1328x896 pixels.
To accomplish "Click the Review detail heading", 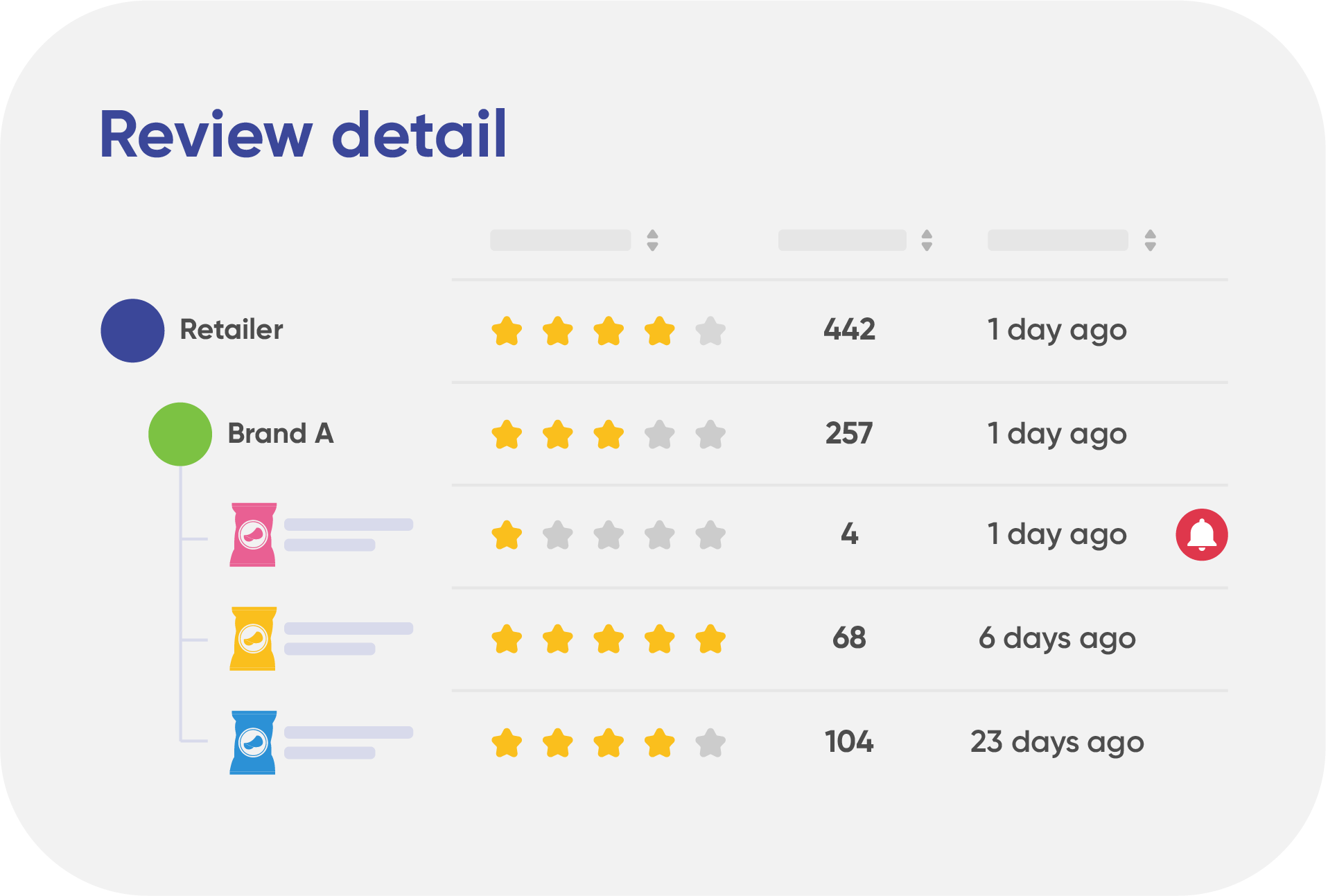I will pyautogui.click(x=304, y=134).
